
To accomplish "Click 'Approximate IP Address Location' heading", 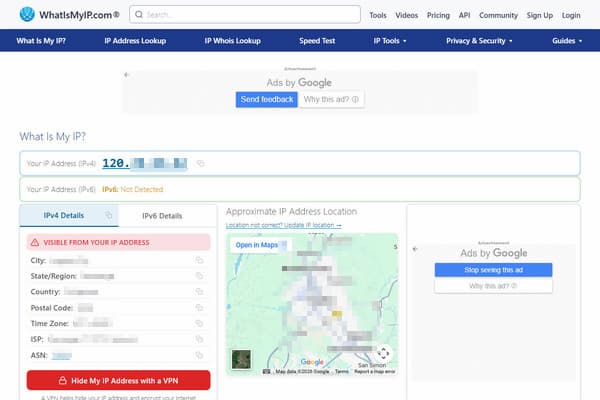I will pyautogui.click(x=291, y=212).
